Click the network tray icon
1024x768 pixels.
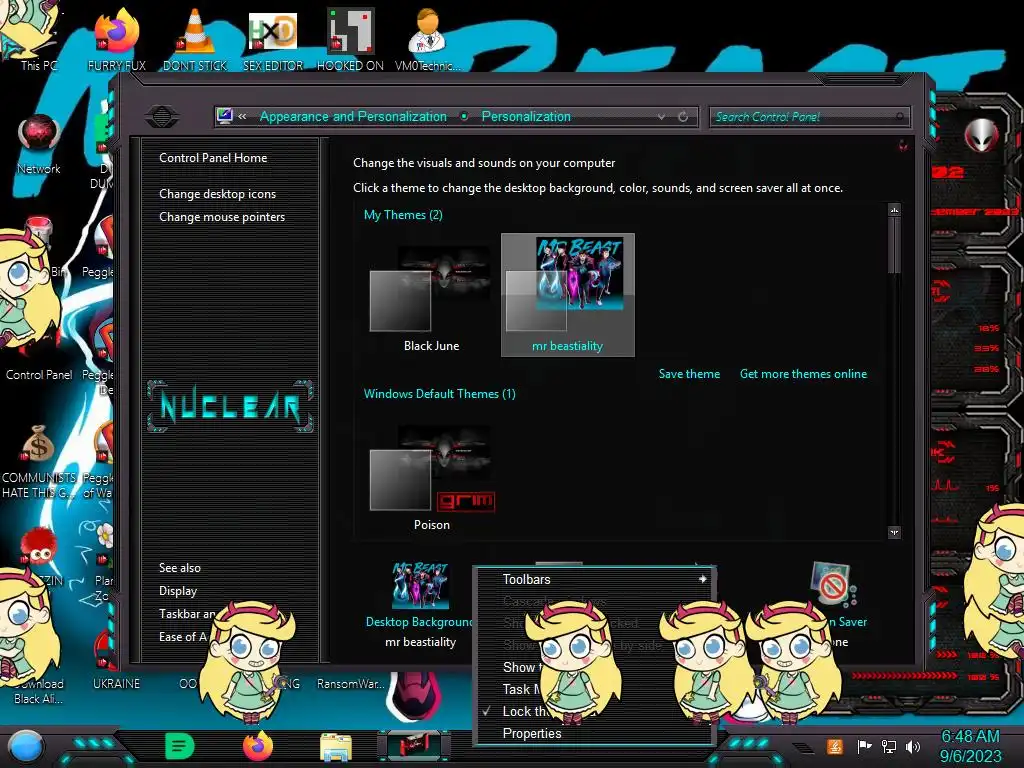[889, 746]
